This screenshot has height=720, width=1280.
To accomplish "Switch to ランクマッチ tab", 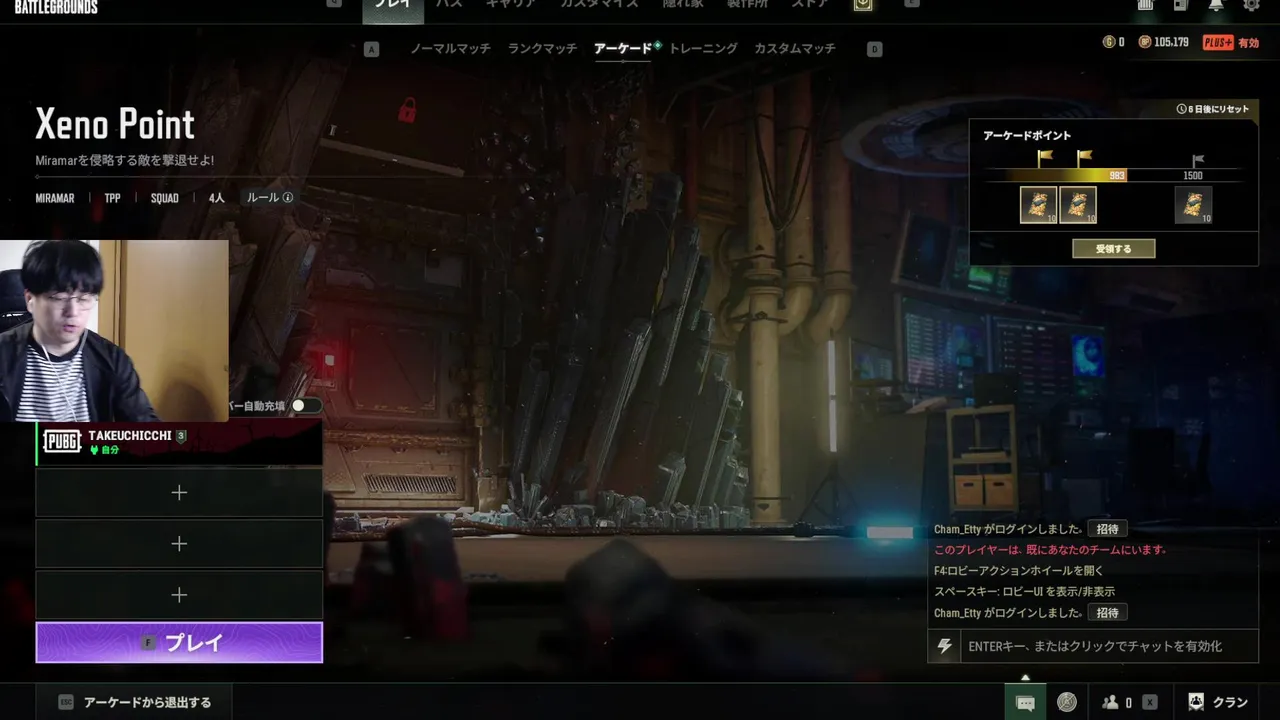I will 542,48.
